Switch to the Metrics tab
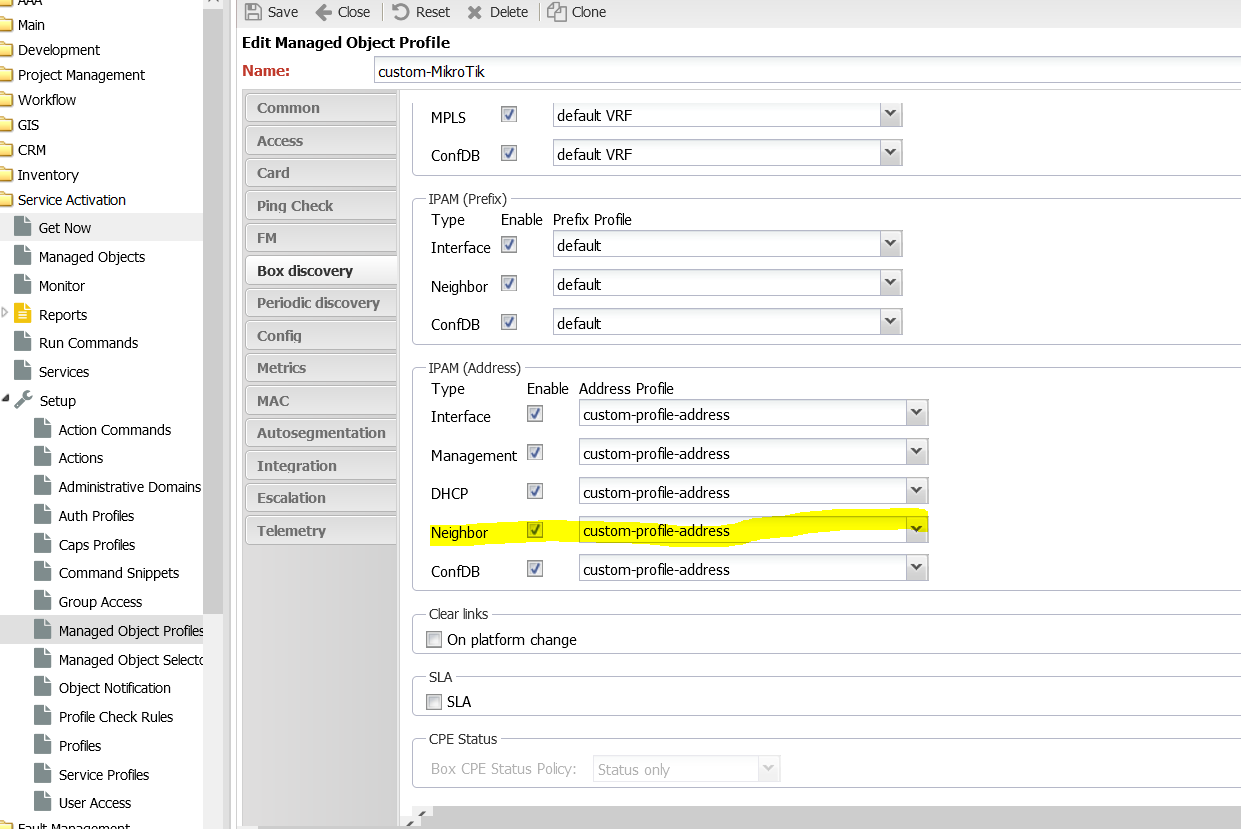Screen dimensions: 1241x829 pos(320,368)
